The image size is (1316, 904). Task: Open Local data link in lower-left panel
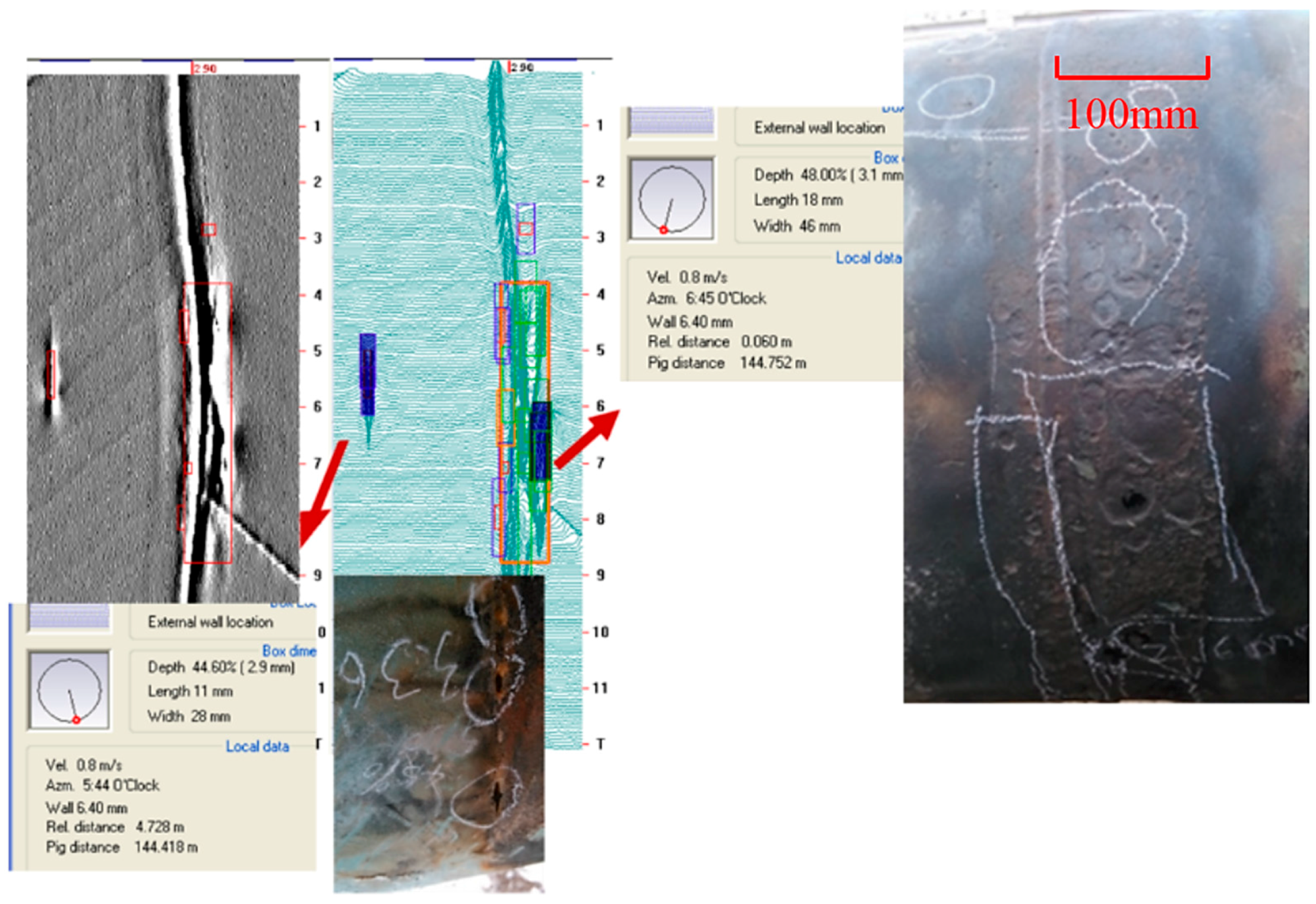(257, 747)
